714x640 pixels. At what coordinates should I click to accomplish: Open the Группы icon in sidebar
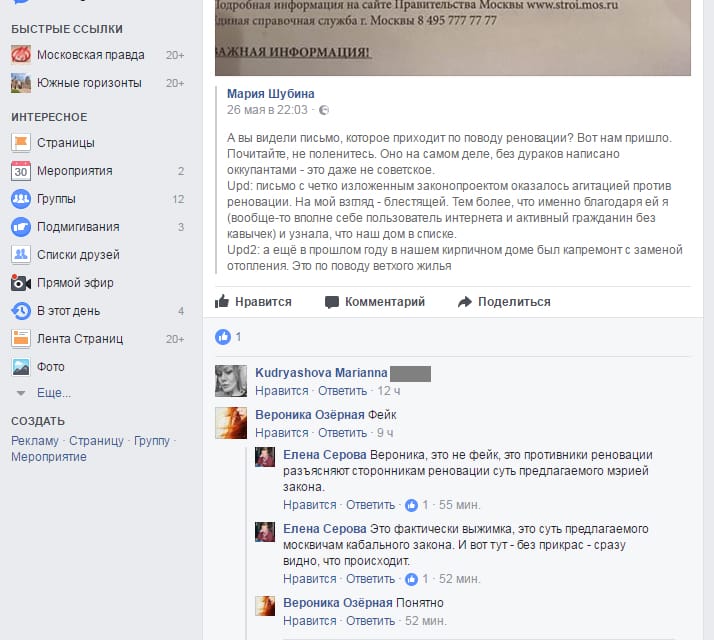(x=21, y=199)
